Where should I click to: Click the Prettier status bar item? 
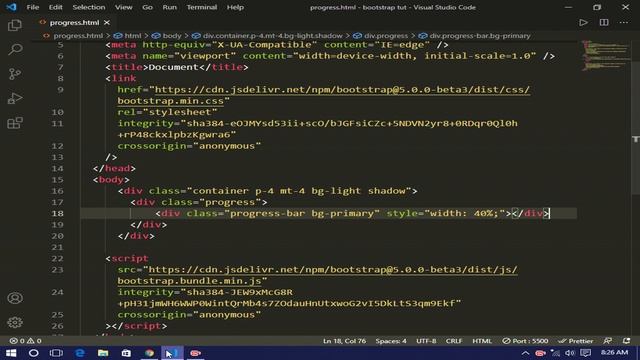click(x=576, y=341)
